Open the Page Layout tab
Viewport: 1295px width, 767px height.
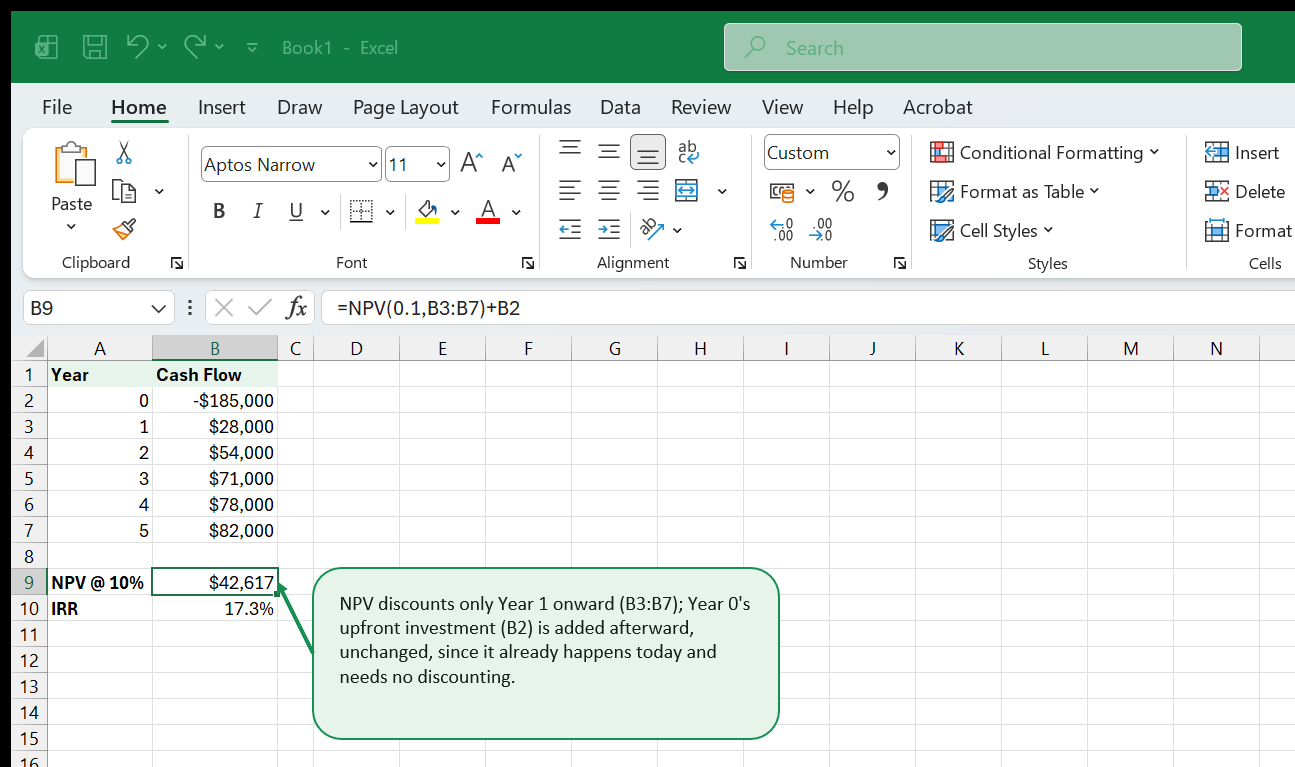(x=405, y=107)
